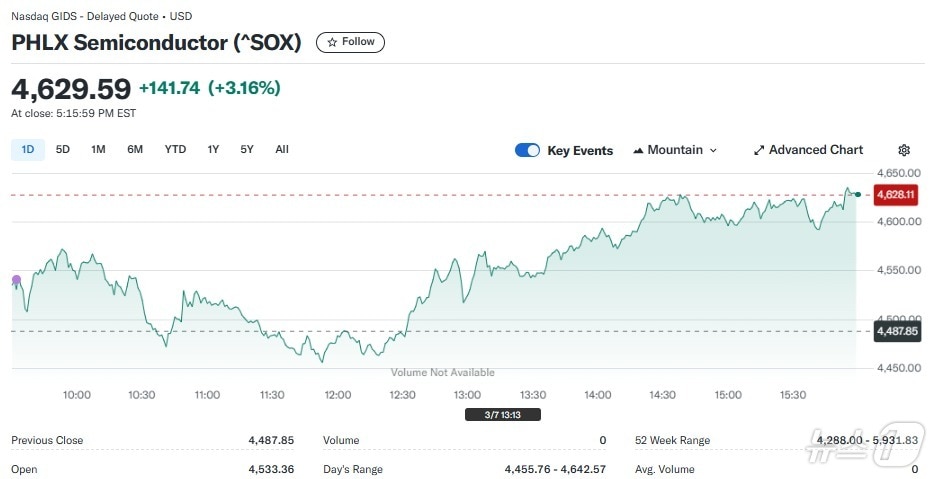Follow the PHLX Semiconductor index
Screen dimensions: 935x479
tap(350, 42)
